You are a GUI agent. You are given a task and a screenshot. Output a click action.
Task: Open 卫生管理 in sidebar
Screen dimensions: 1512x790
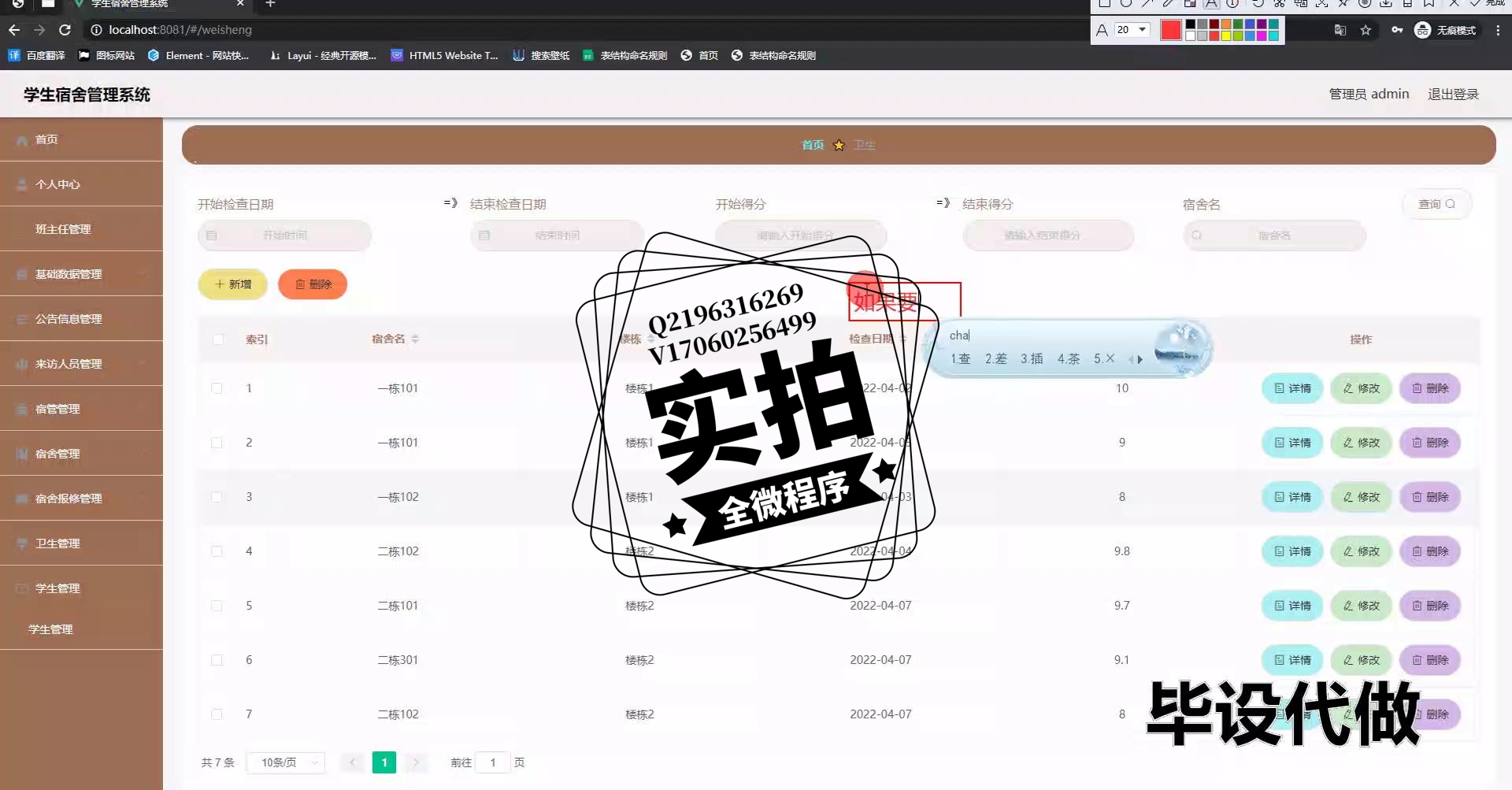(x=81, y=543)
